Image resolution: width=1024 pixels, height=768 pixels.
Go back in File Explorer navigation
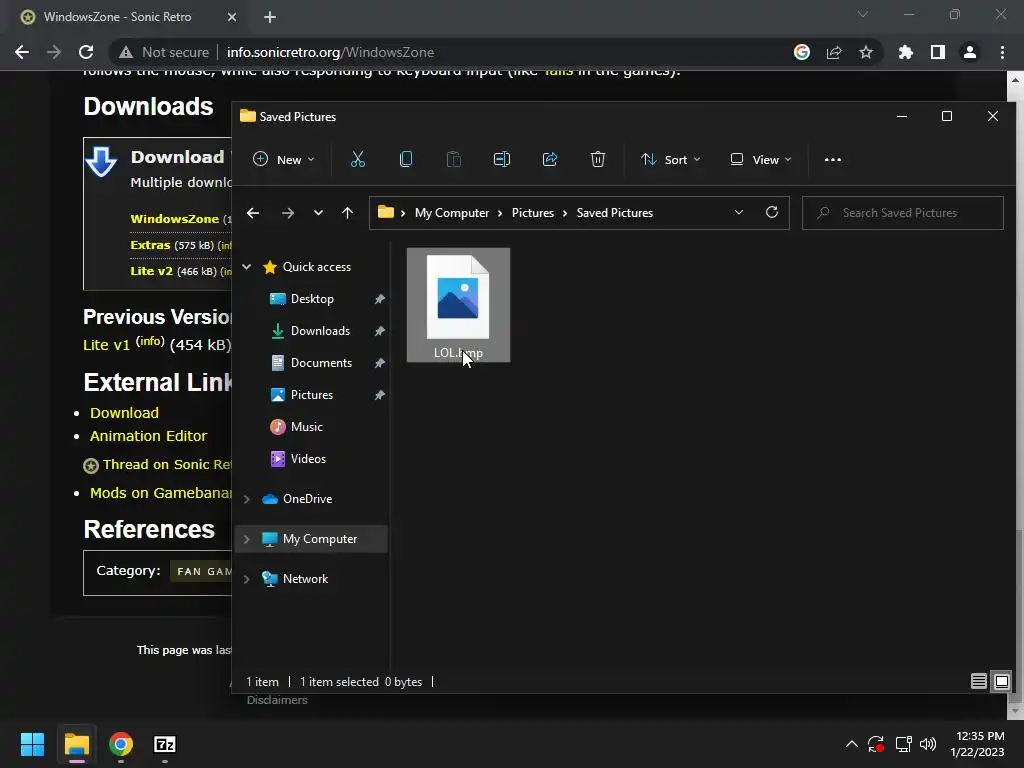253,213
